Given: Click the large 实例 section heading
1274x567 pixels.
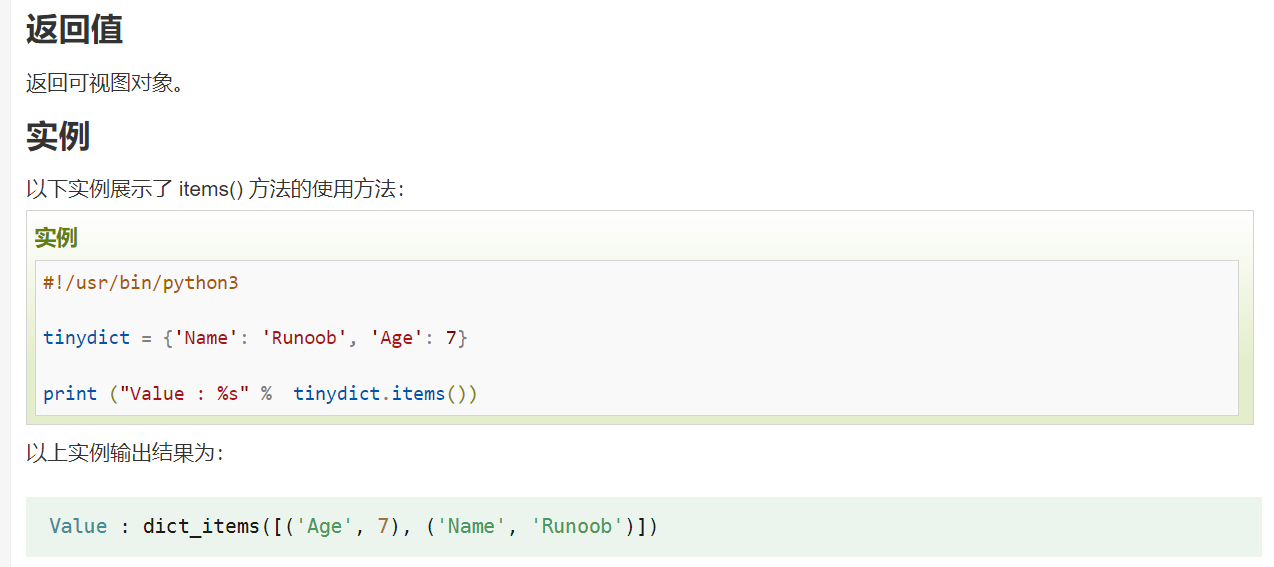Looking at the screenshot, I should [58, 136].
